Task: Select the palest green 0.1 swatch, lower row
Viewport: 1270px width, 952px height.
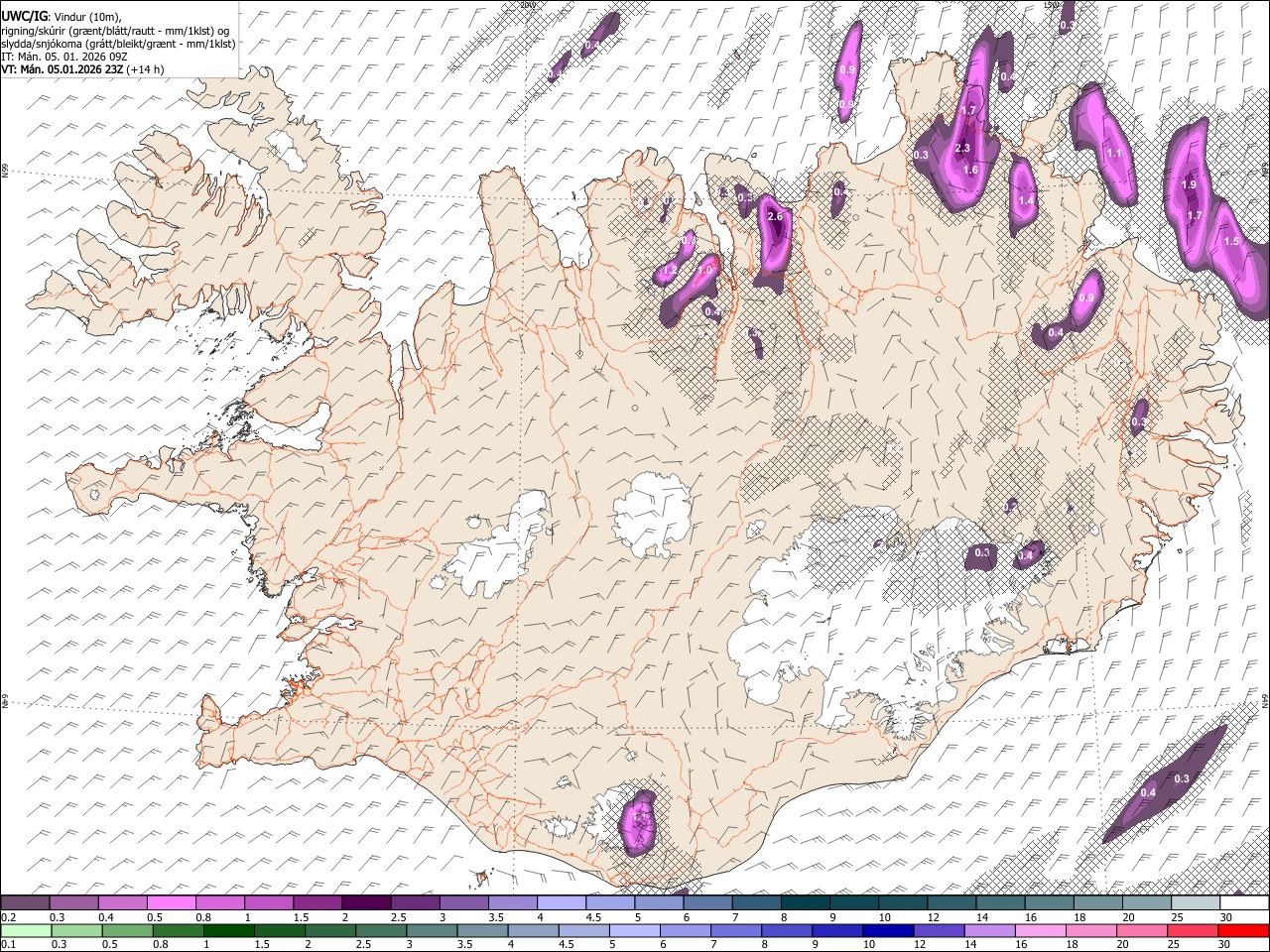Action: tap(26, 930)
